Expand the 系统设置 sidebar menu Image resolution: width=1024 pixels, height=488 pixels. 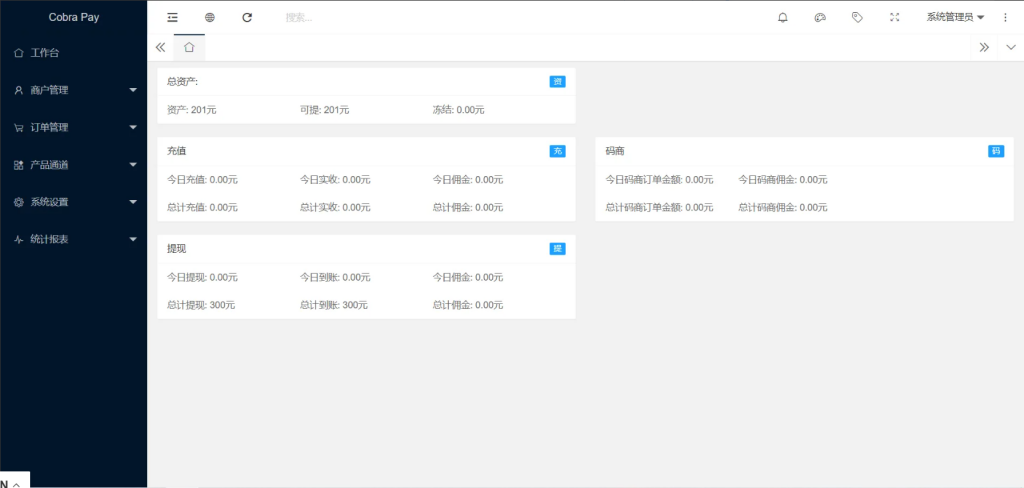(73, 202)
